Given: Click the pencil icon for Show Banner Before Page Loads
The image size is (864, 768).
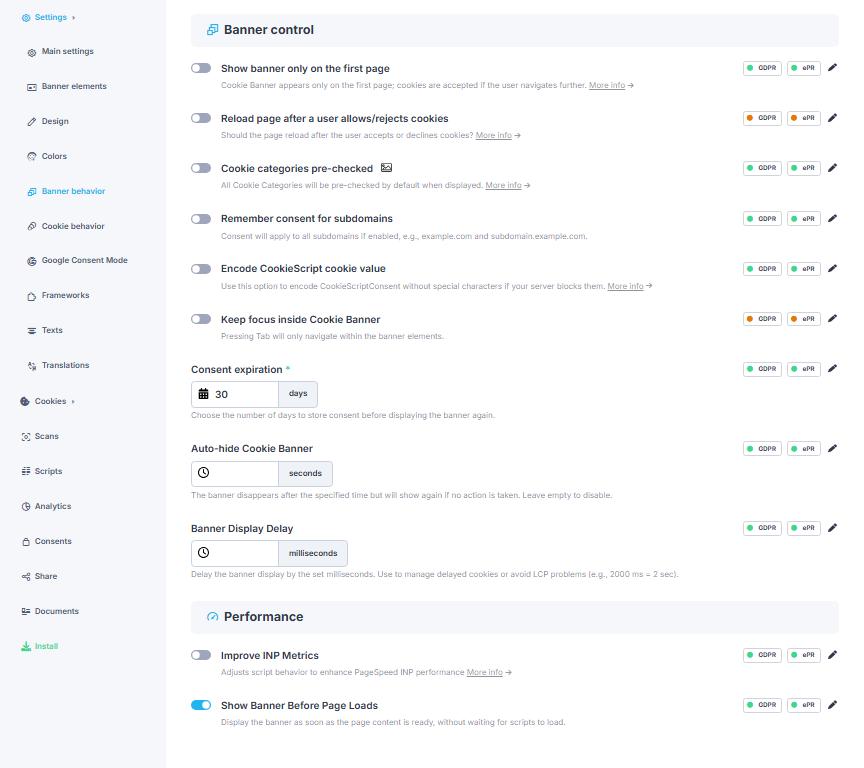Looking at the screenshot, I should tap(832, 705).
